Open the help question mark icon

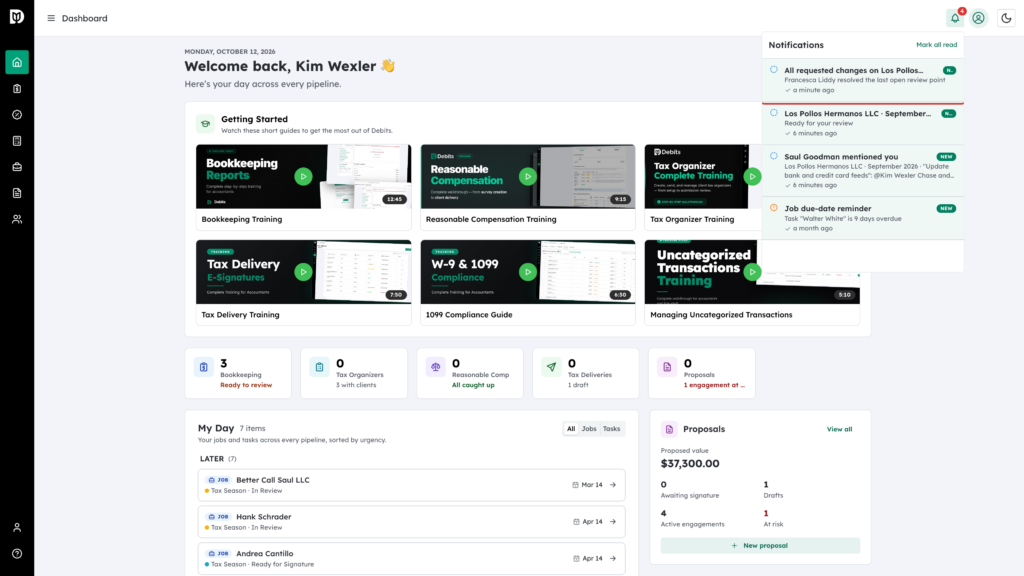point(17,553)
